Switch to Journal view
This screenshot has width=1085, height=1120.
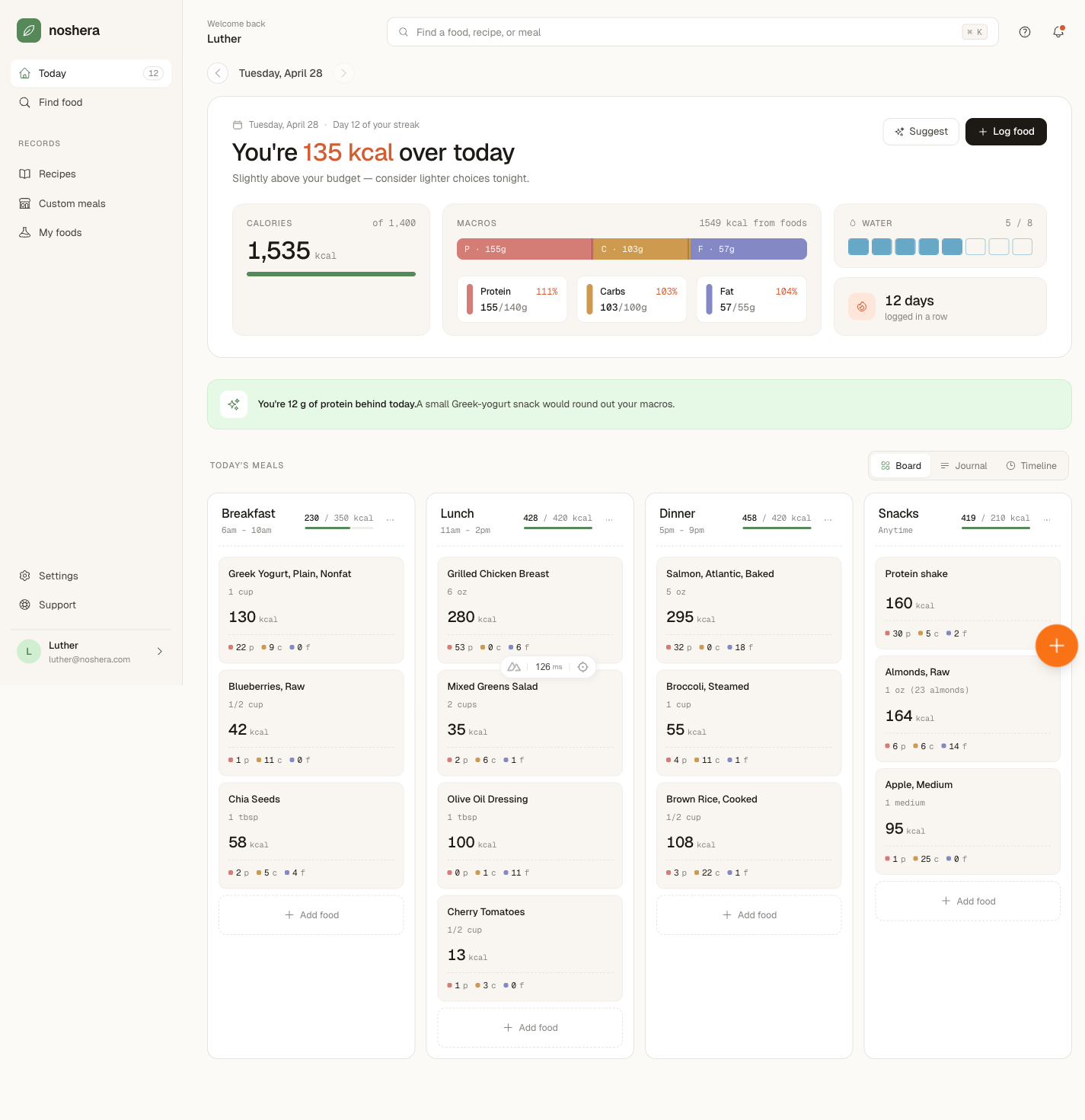point(963,466)
